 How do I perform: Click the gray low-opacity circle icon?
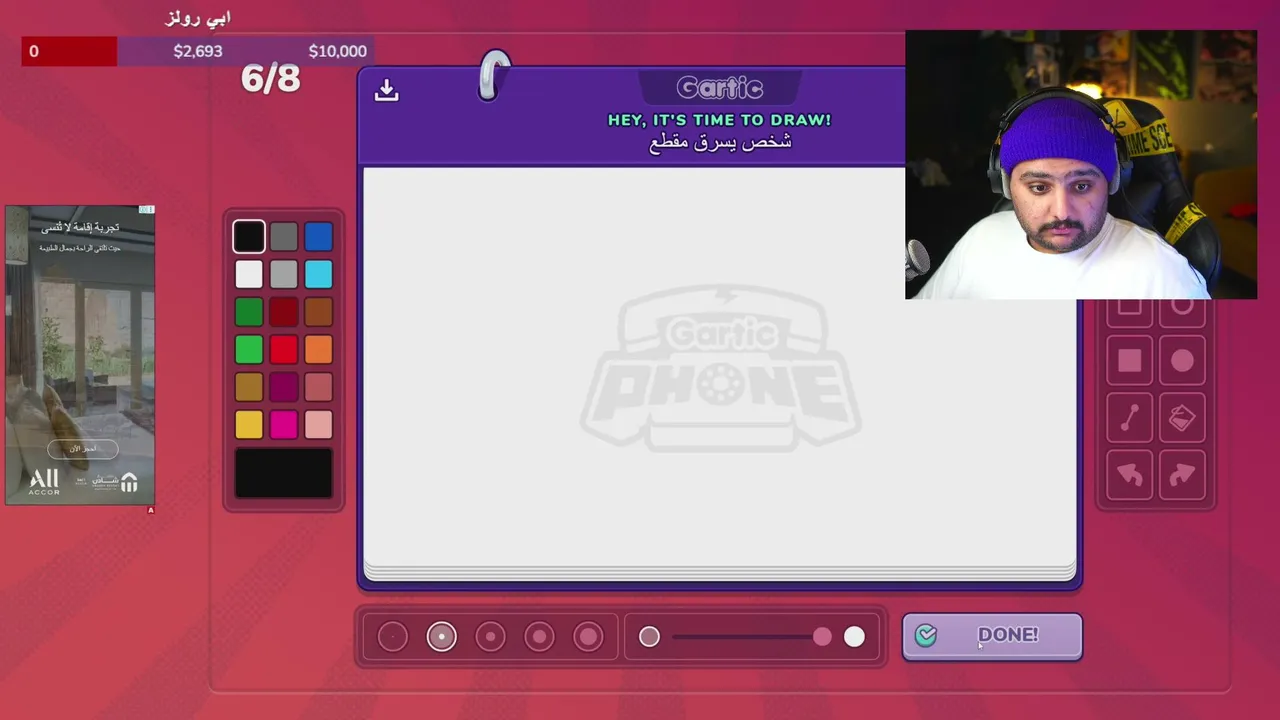click(x=649, y=636)
